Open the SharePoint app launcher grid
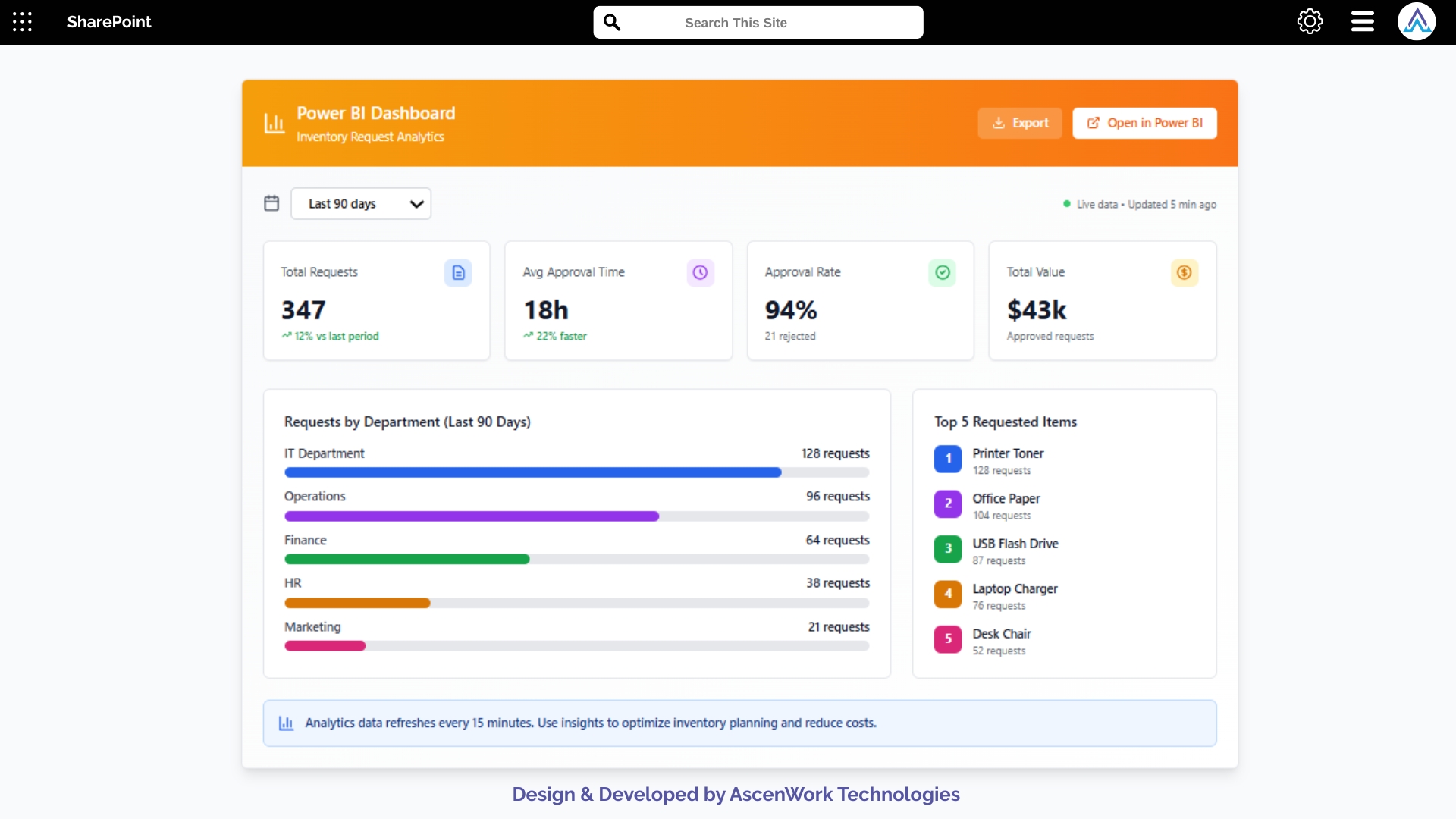The height and width of the screenshot is (819, 1456). tap(22, 21)
